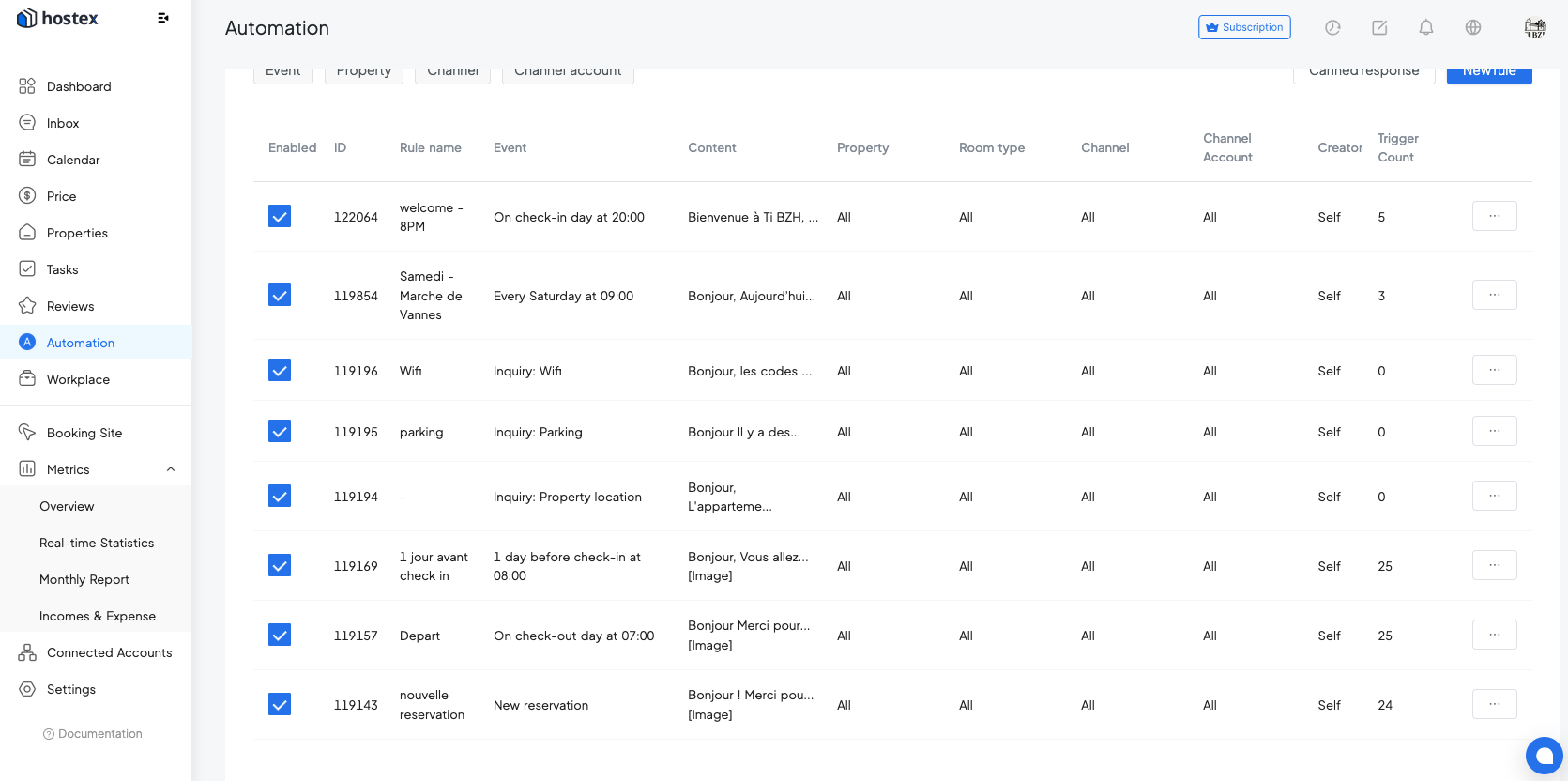Open the chat support bubble

pos(1544,755)
